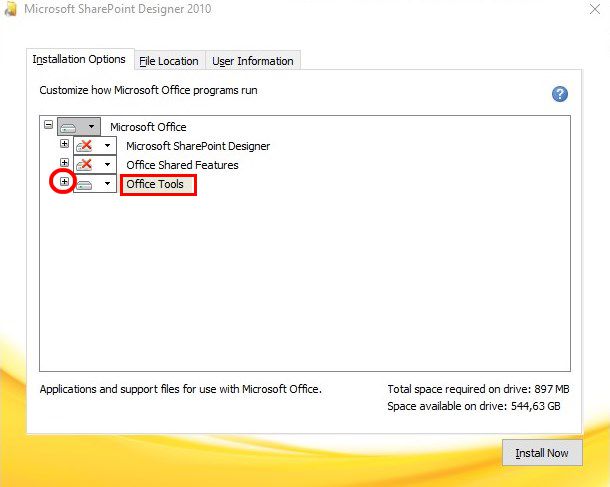Viewport: 610px width, 487px height.
Task: Click the Install Now button
Action: 542,453
